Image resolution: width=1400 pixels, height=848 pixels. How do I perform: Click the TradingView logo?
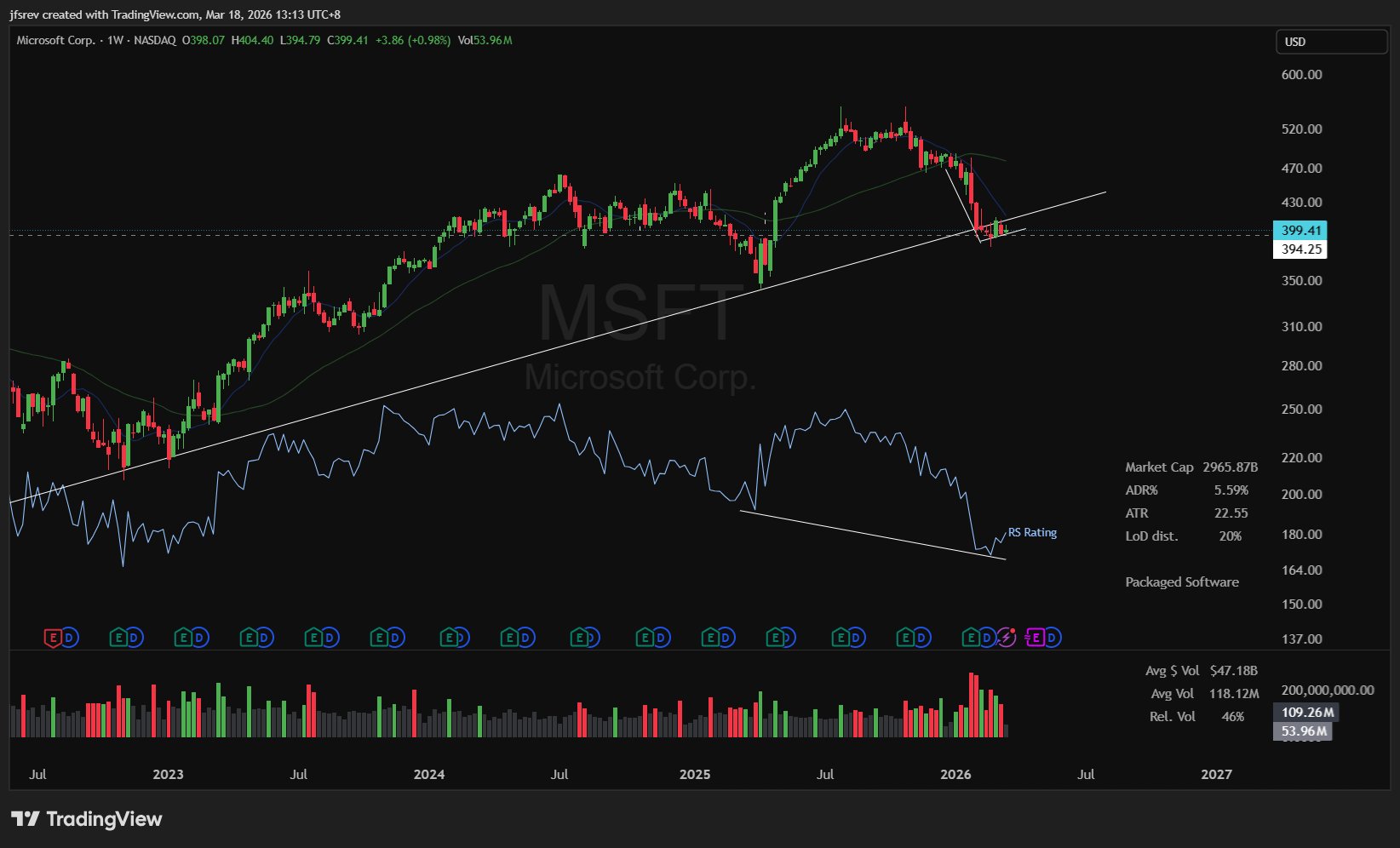click(86, 819)
